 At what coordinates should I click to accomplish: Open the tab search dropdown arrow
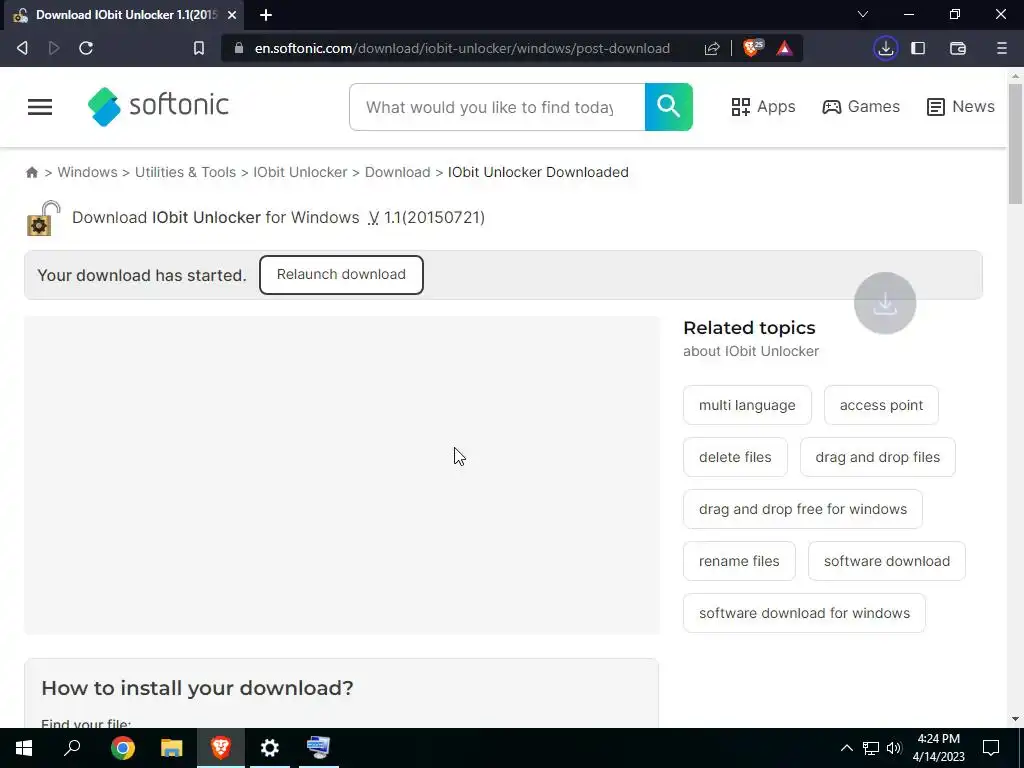[863, 14]
